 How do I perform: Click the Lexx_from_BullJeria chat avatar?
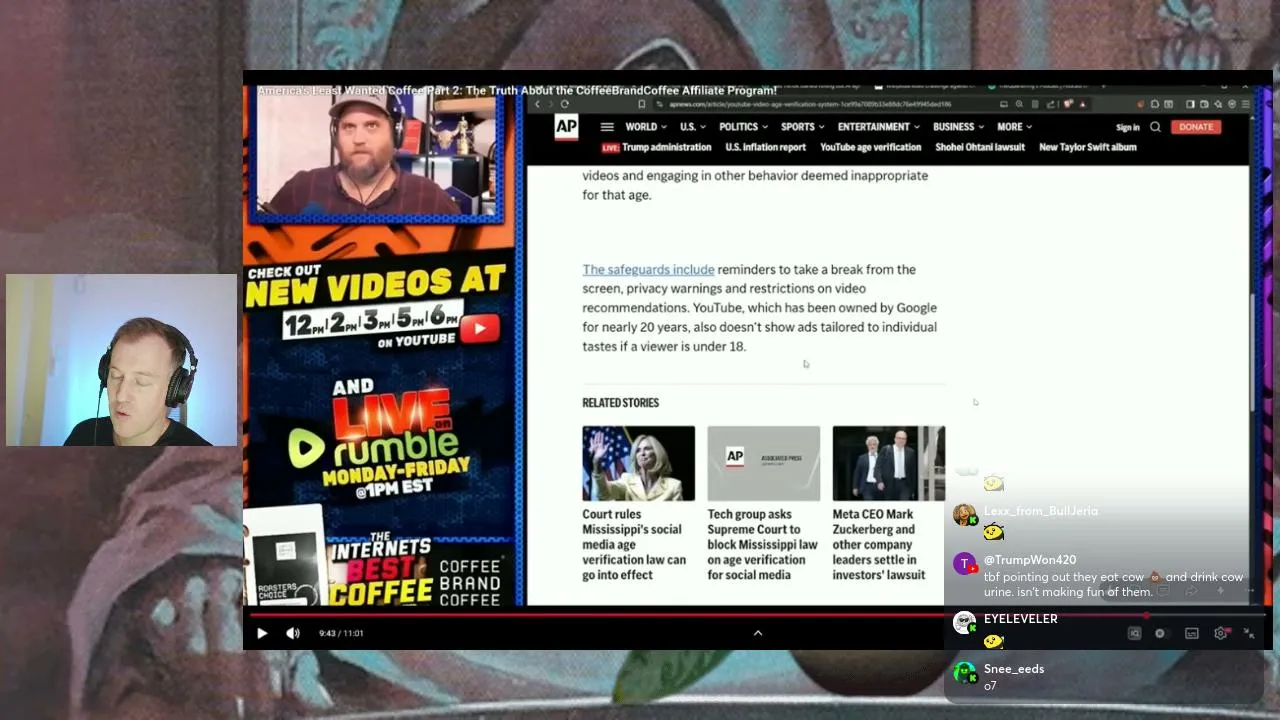[x=965, y=515]
